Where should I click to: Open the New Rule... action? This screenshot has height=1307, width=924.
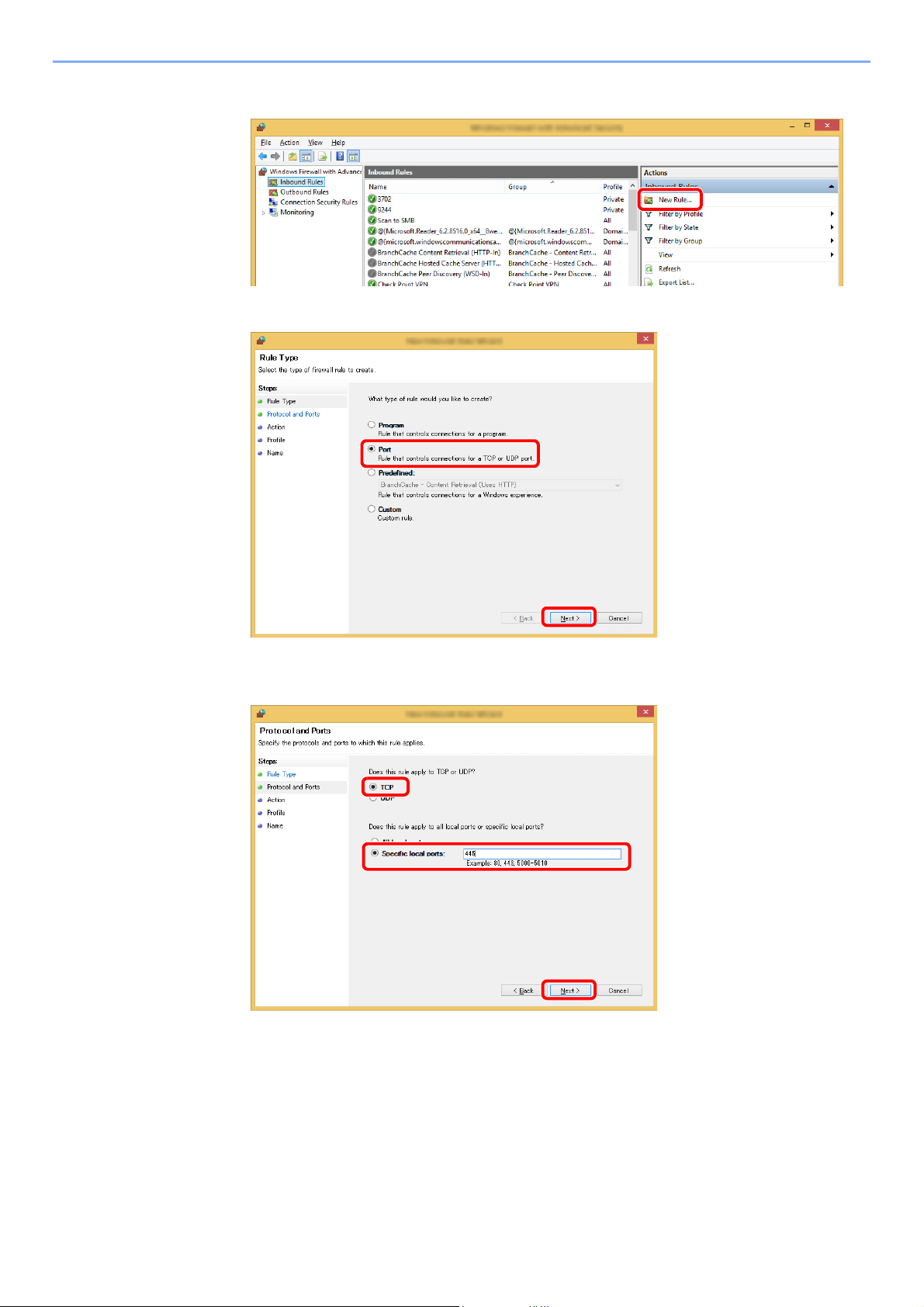(675, 200)
